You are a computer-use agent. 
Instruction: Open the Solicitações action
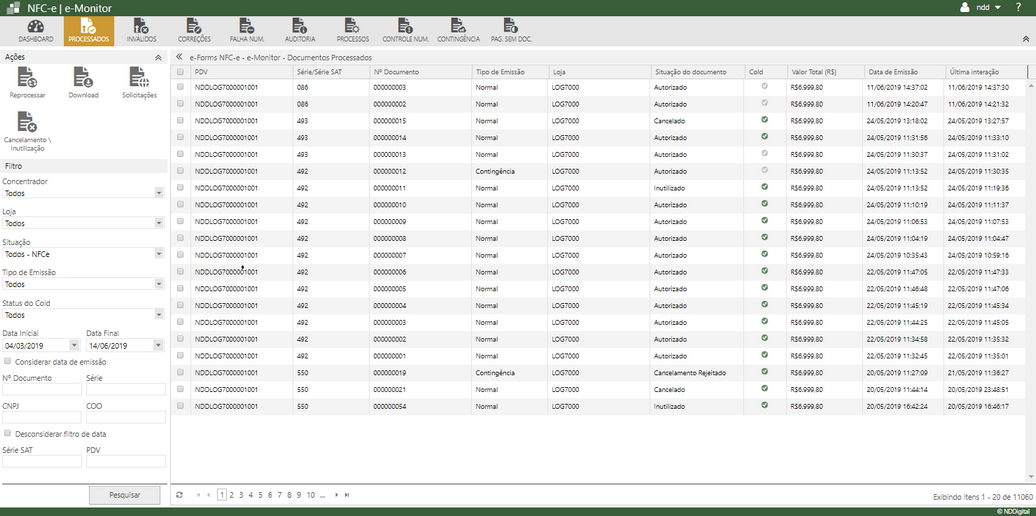point(139,79)
